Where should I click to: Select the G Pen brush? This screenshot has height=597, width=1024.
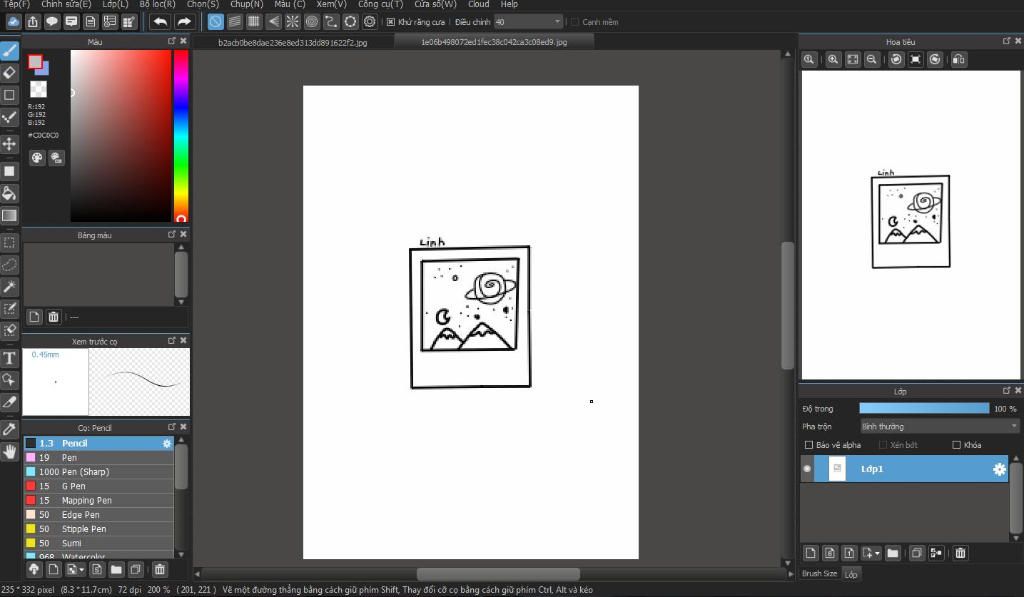pyautogui.click(x=99, y=486)
